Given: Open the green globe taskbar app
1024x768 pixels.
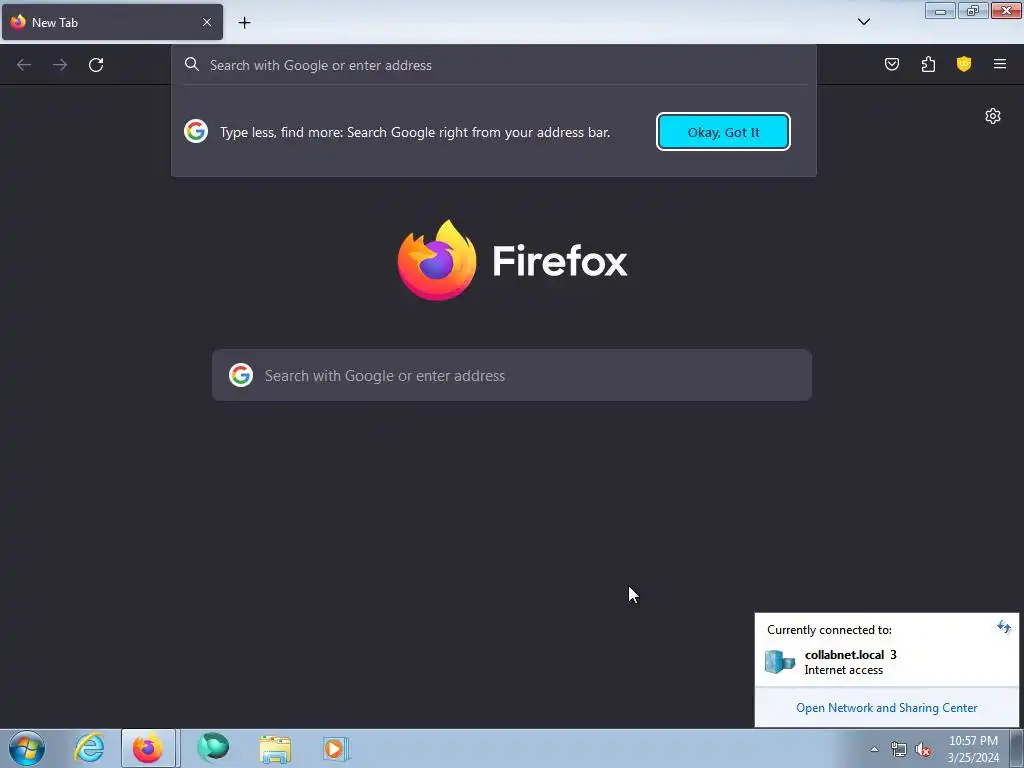Looking at the screenshot, I should [x=213, y=748].
